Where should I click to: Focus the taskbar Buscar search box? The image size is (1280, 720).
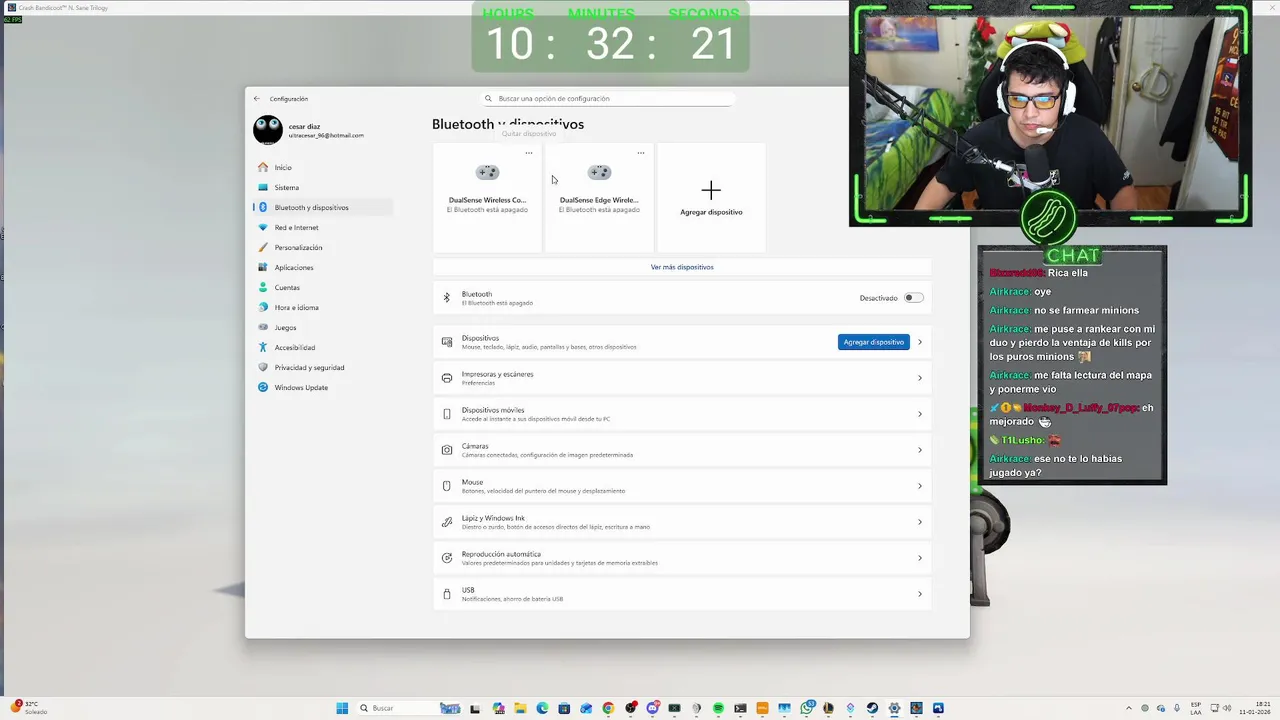(x=410, y=708)
